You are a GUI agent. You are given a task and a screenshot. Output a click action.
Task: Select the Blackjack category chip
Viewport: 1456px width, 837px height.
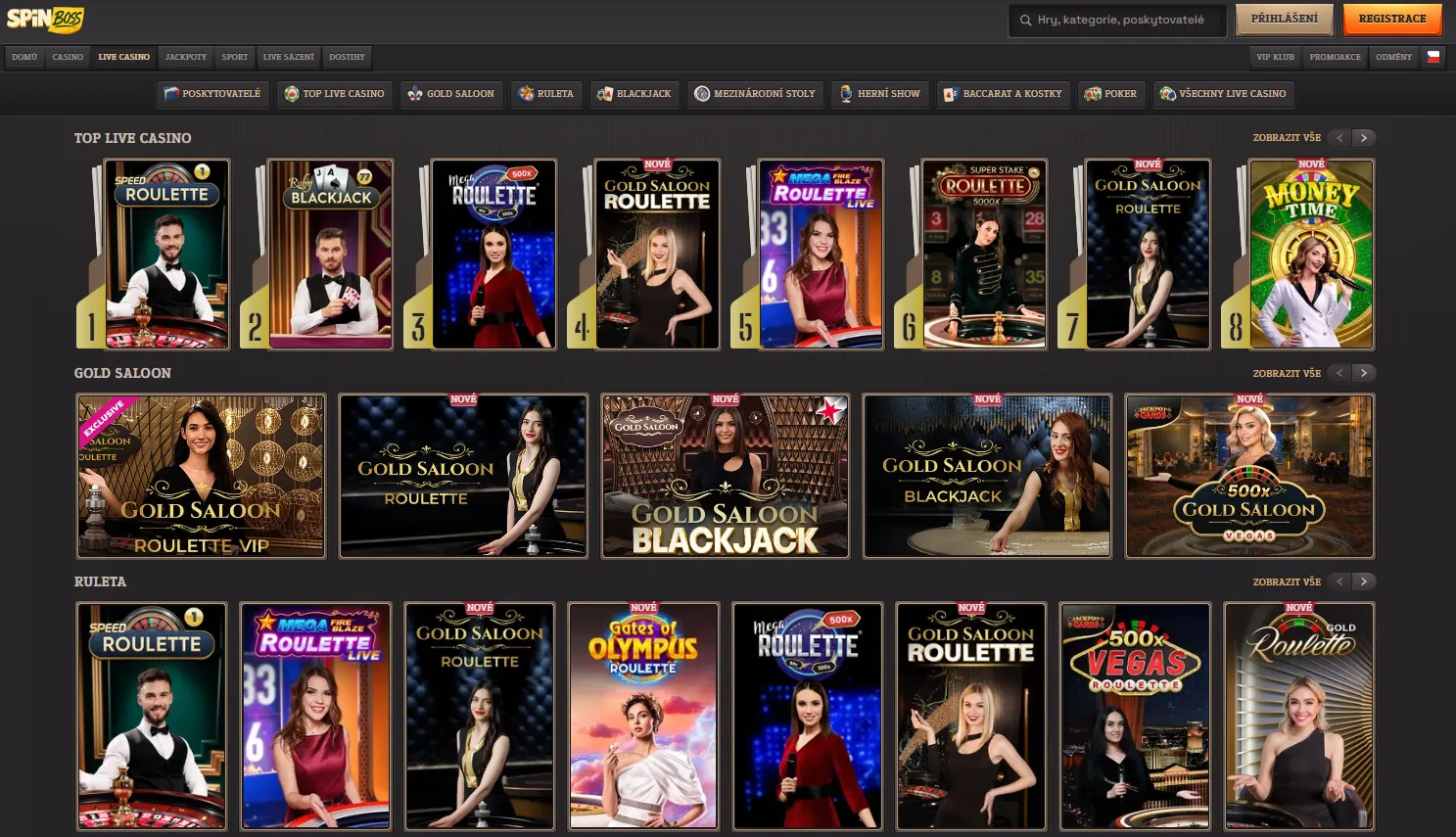tap(634, 94)
